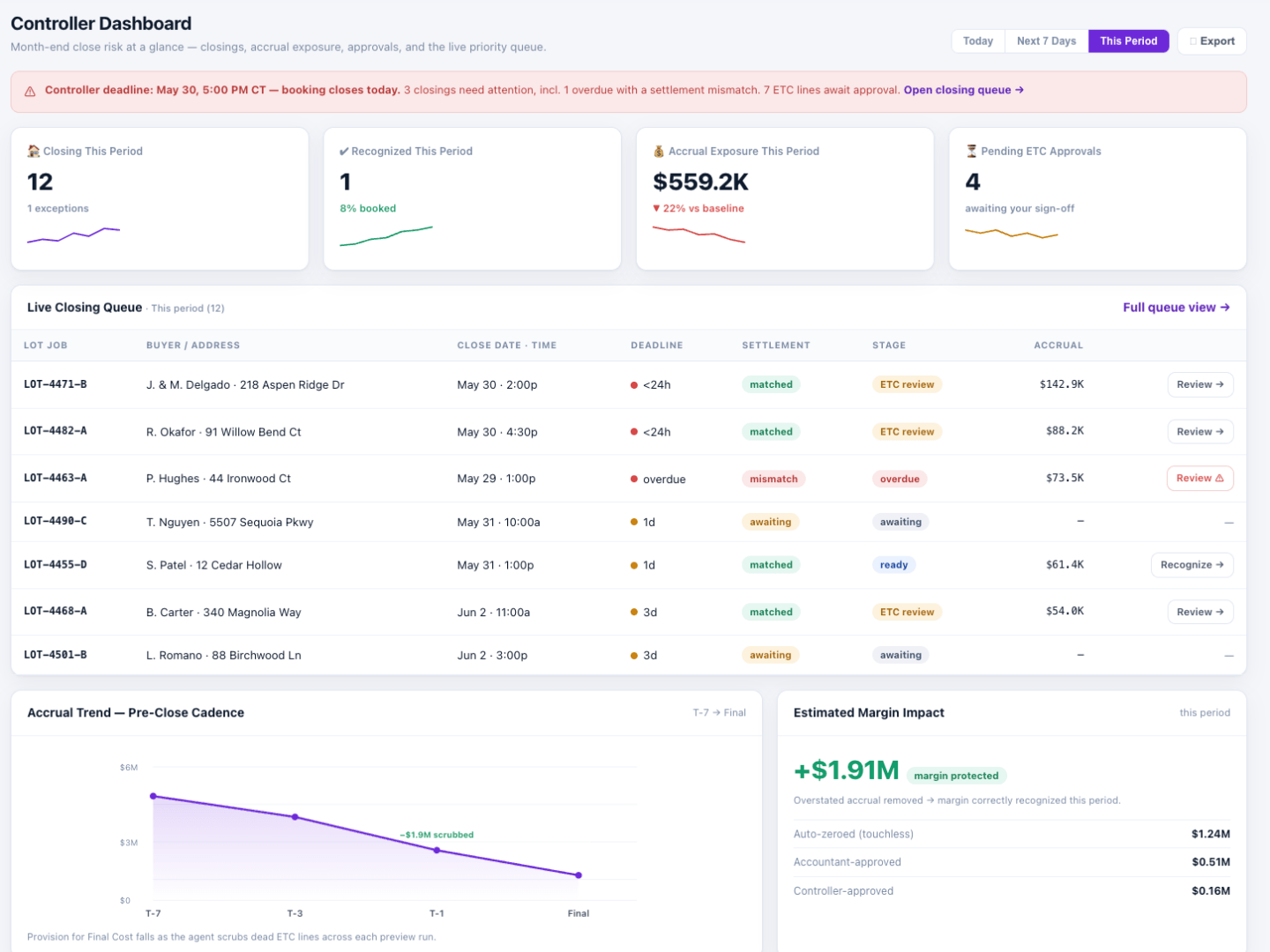Click the CLOSE DATE · TIME column header
This screenshot has width=1270, height=952.
click(507, 346)
